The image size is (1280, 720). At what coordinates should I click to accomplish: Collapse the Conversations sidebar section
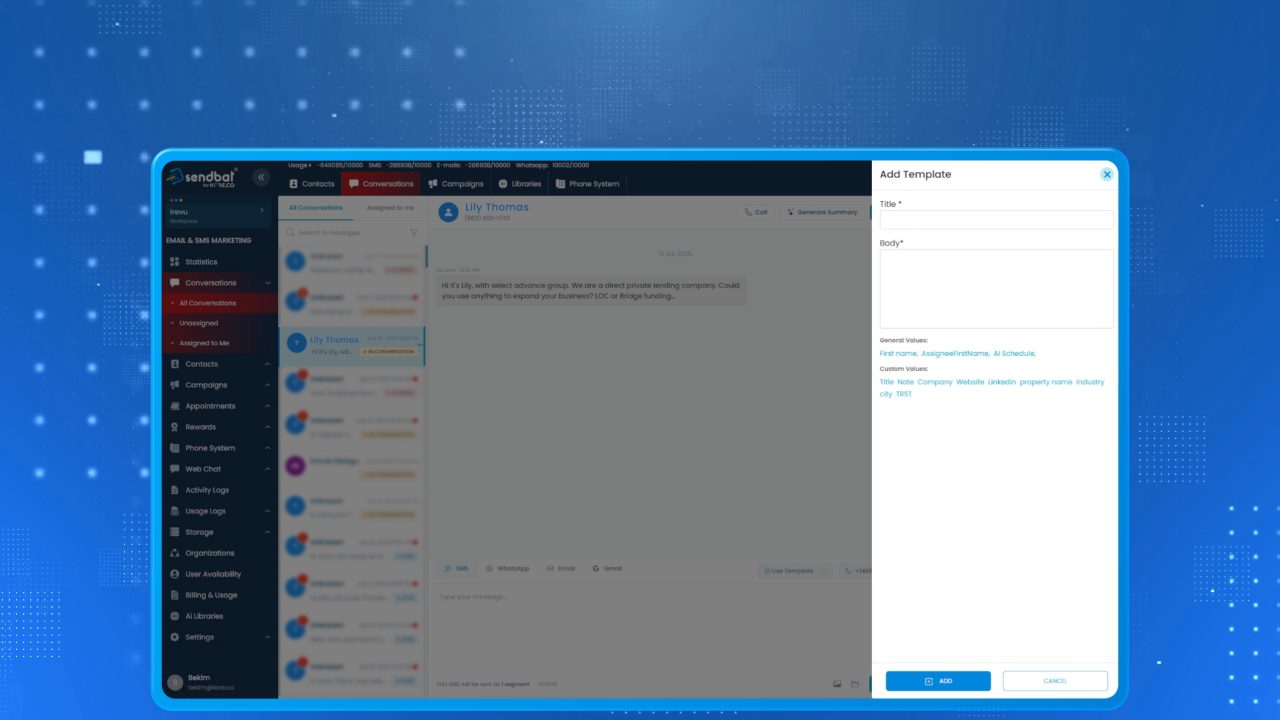pos(267,283)
